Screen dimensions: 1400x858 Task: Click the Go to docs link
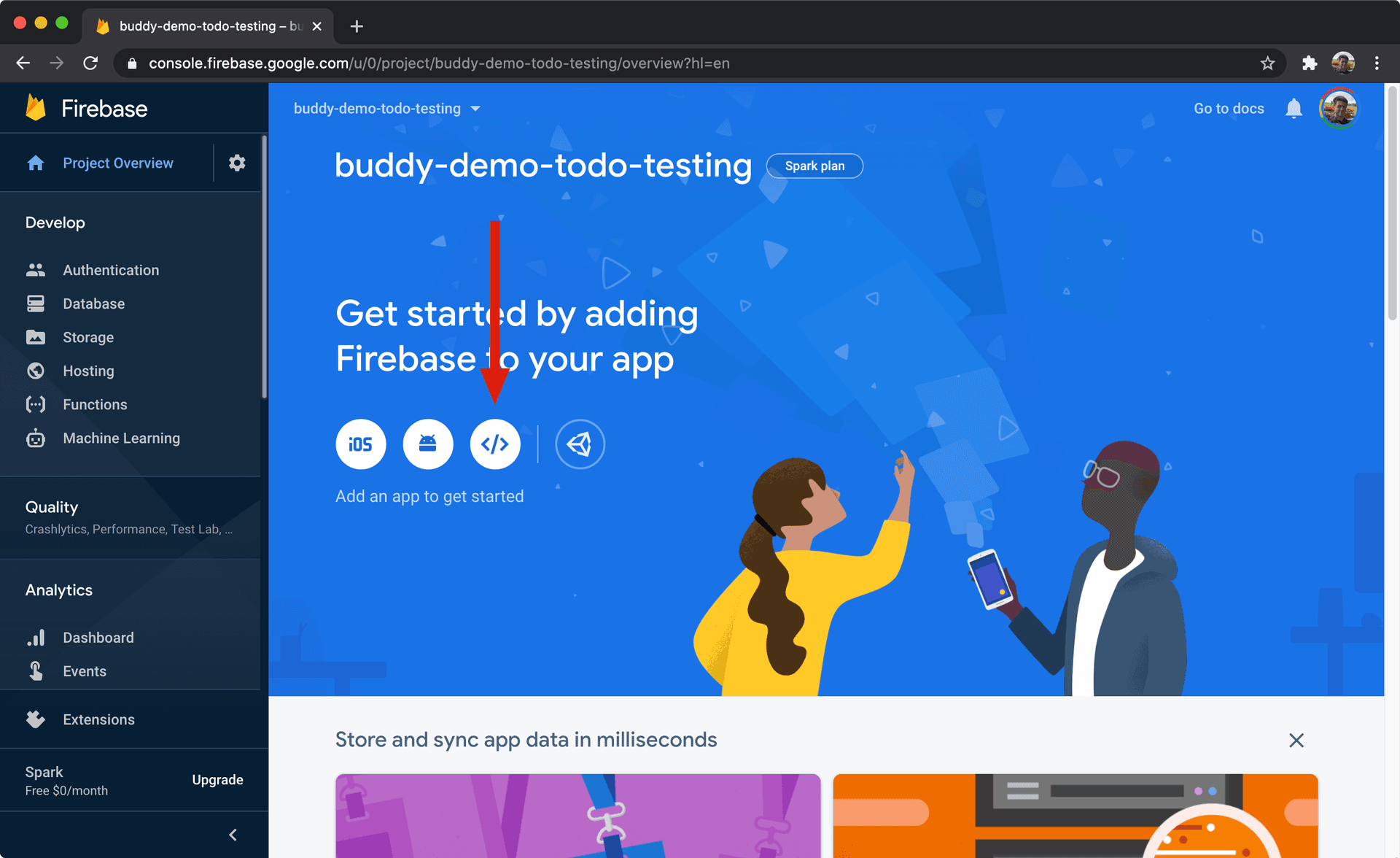point(1229,109)
